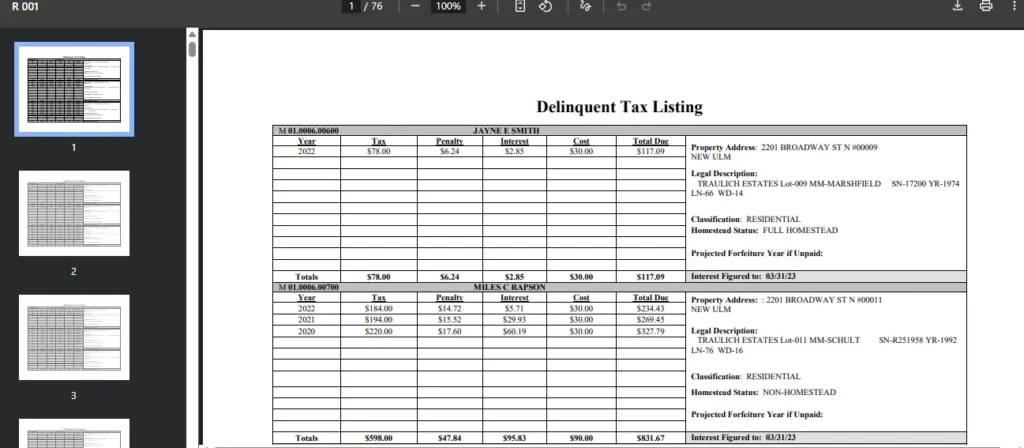Click interest value '$60.19'
Viewport: 1024px width, 448px height.
(514, 332)
